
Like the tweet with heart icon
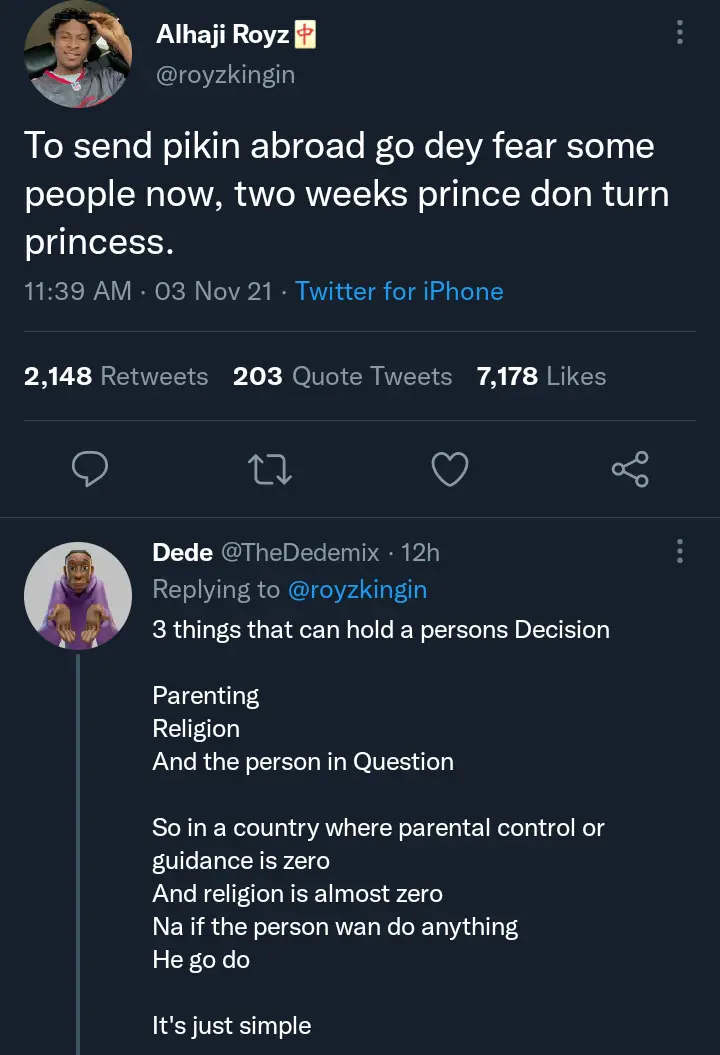tap(450, 469)
